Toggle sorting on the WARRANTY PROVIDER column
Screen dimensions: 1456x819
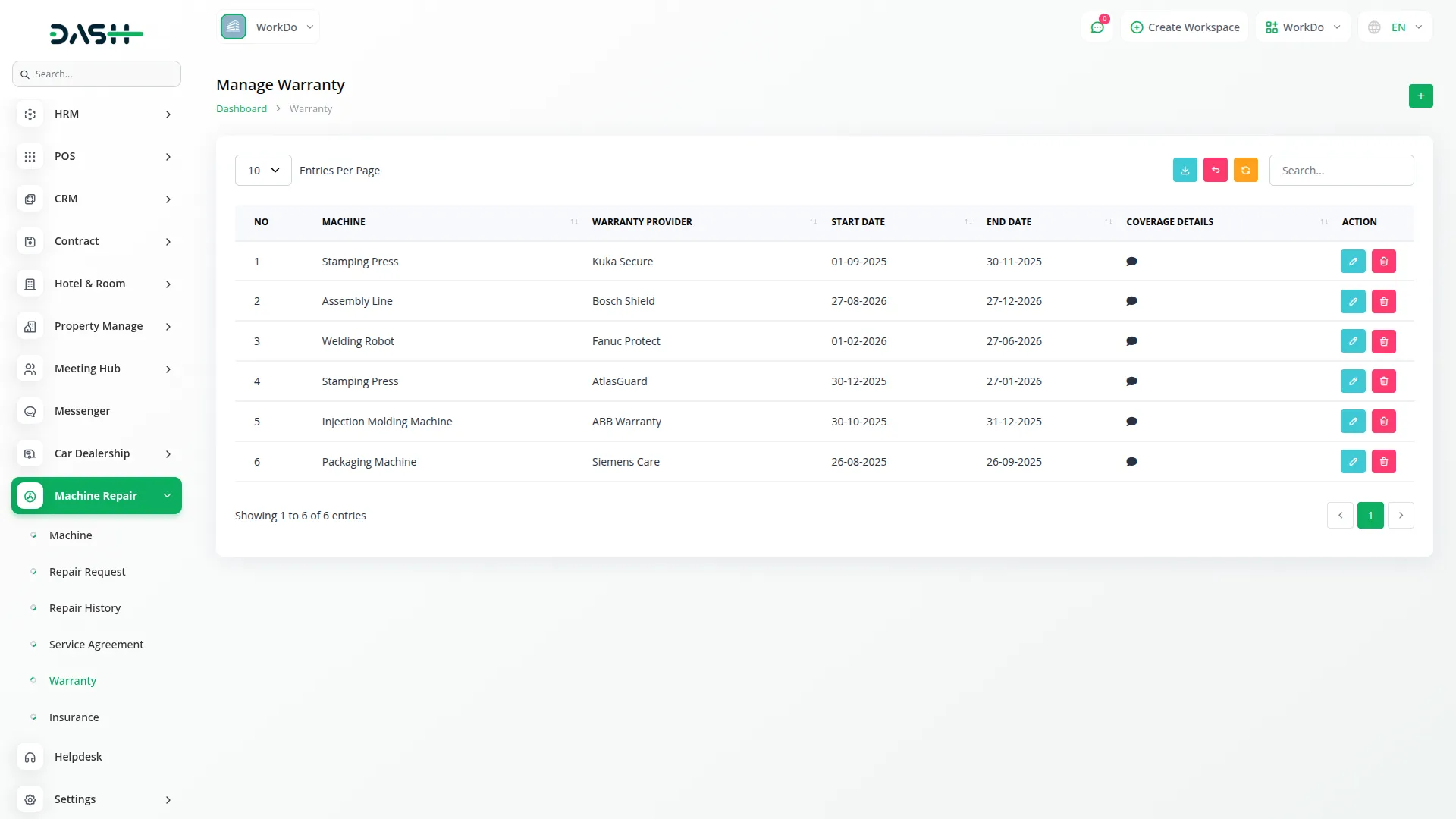pyautogui.click(x=813, y=221)
